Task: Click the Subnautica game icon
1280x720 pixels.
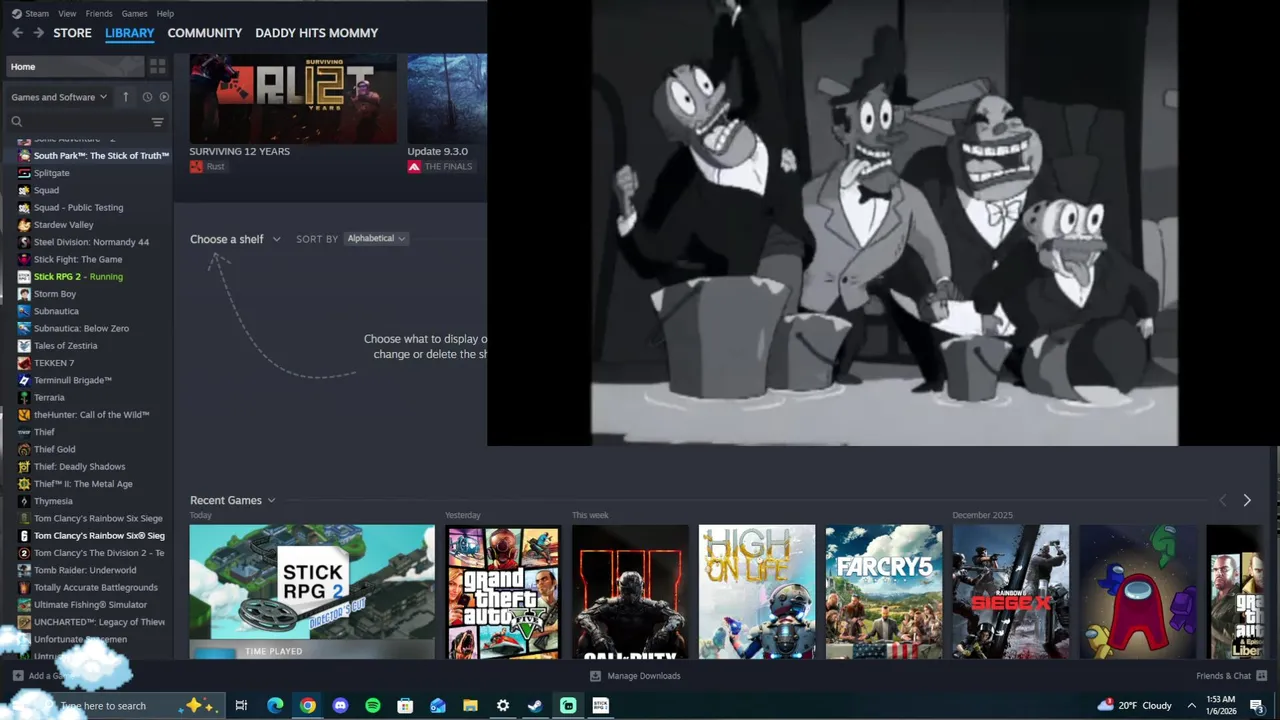Action: (x=24, y=311)
